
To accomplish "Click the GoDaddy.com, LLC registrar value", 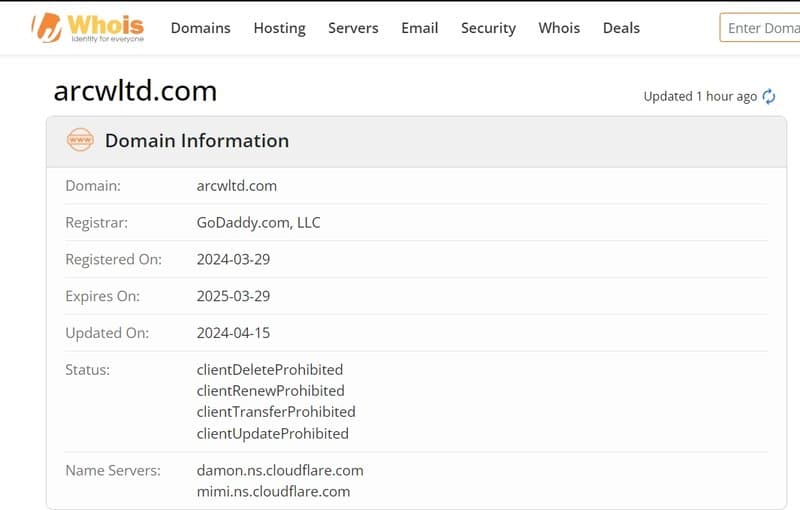I will (x=259, y=223).
